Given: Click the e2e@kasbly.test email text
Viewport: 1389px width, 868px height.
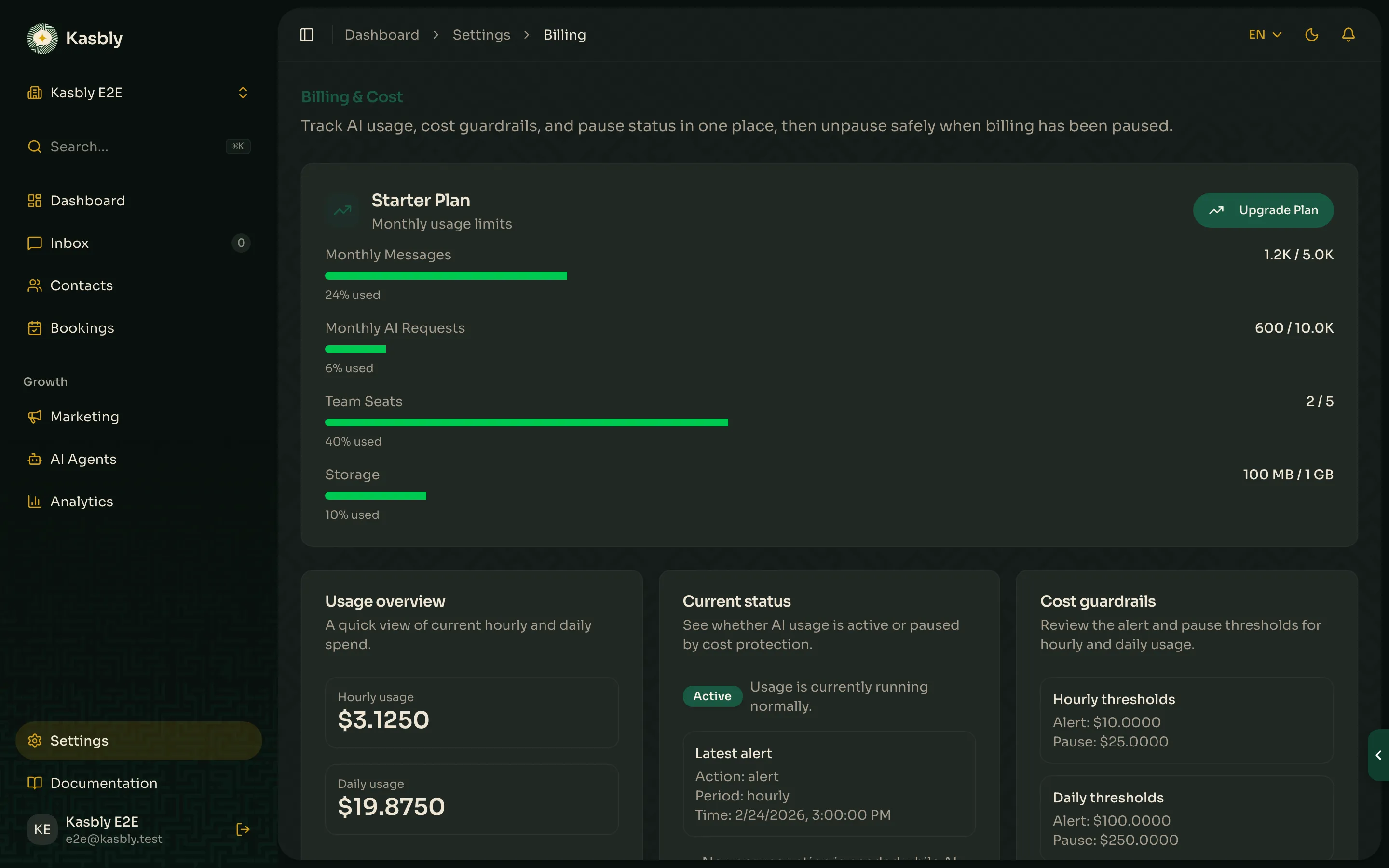Looking at the screenshot, I should [114, 839].
